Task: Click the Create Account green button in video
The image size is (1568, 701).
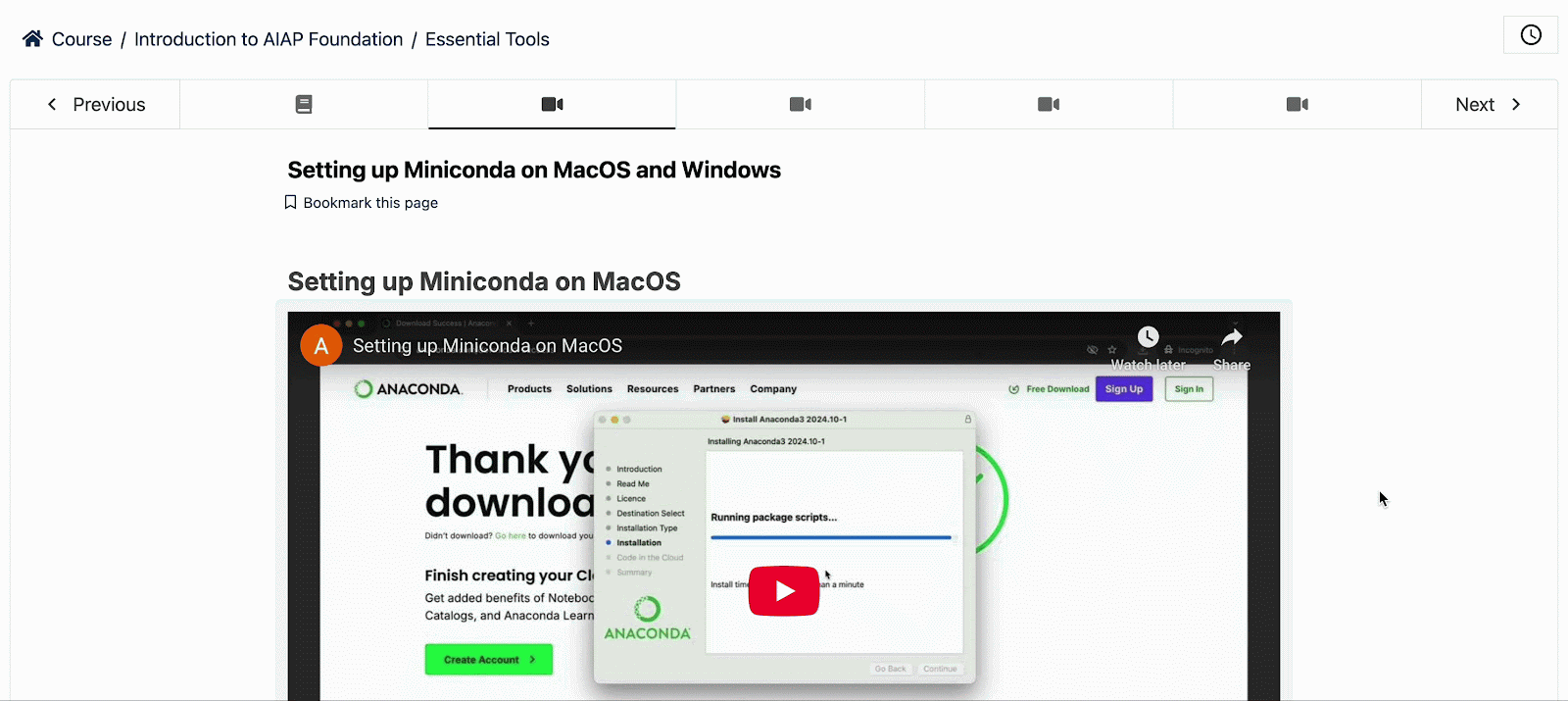Action: (x=488, y=660)
